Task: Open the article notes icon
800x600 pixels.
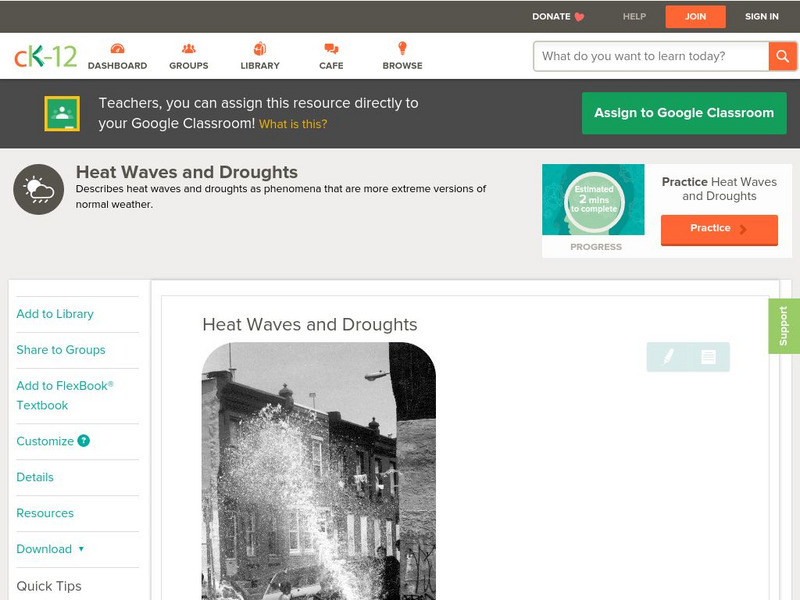Action: (709, 357)
